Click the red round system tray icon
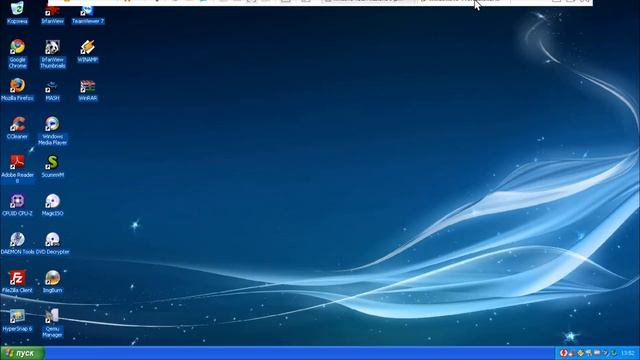Screen dimensions: 640x360 pos(564,353)
